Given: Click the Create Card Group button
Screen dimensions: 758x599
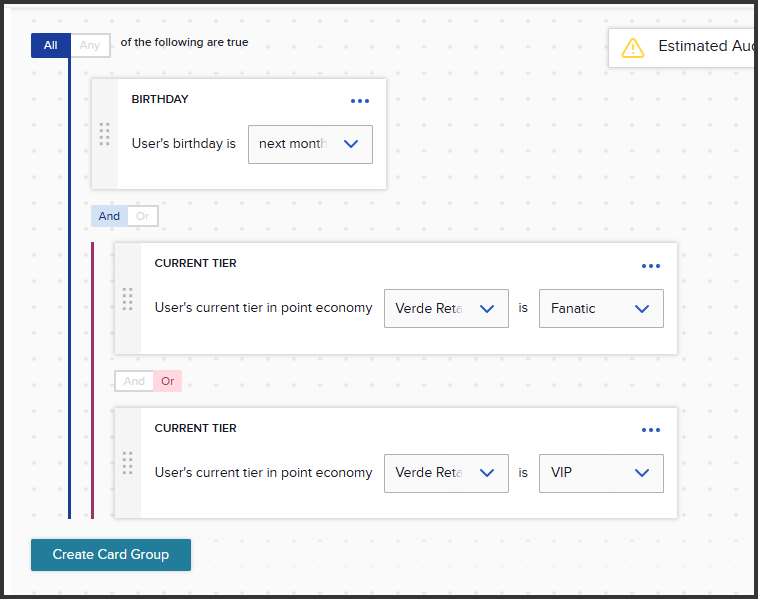Looking at the screenshot, I should 111,555.
